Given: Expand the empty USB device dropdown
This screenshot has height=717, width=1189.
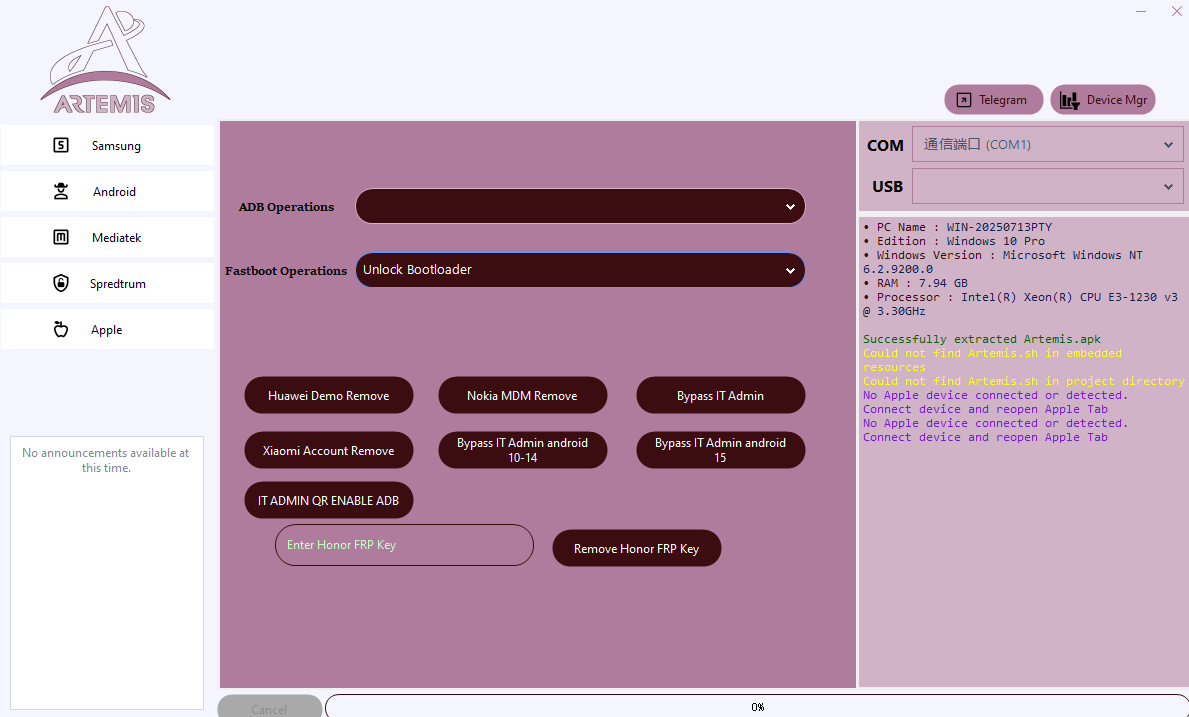Looking at the screenshot, I should tap(1047, 186).
